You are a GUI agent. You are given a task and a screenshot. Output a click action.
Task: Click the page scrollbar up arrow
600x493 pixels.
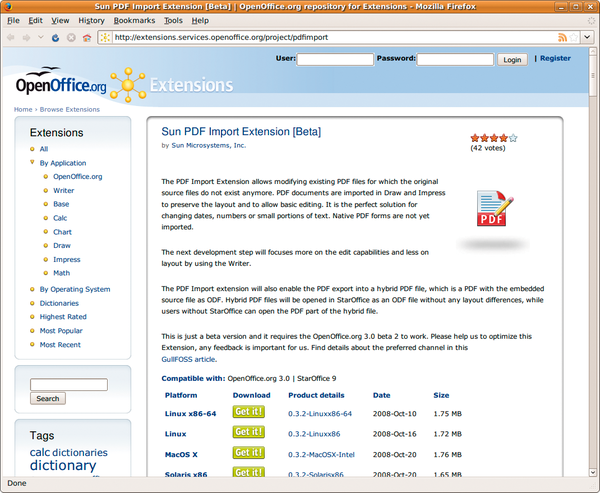593,52
